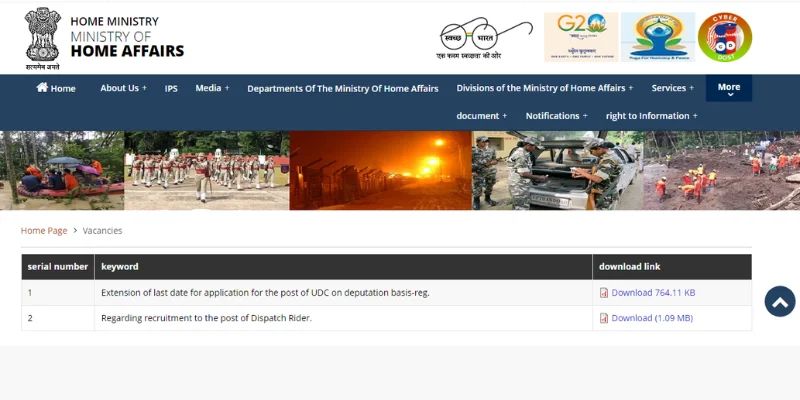Screen dimensions: 800x400
Task: Expand the About Us menu
Action: coord(123,88)
